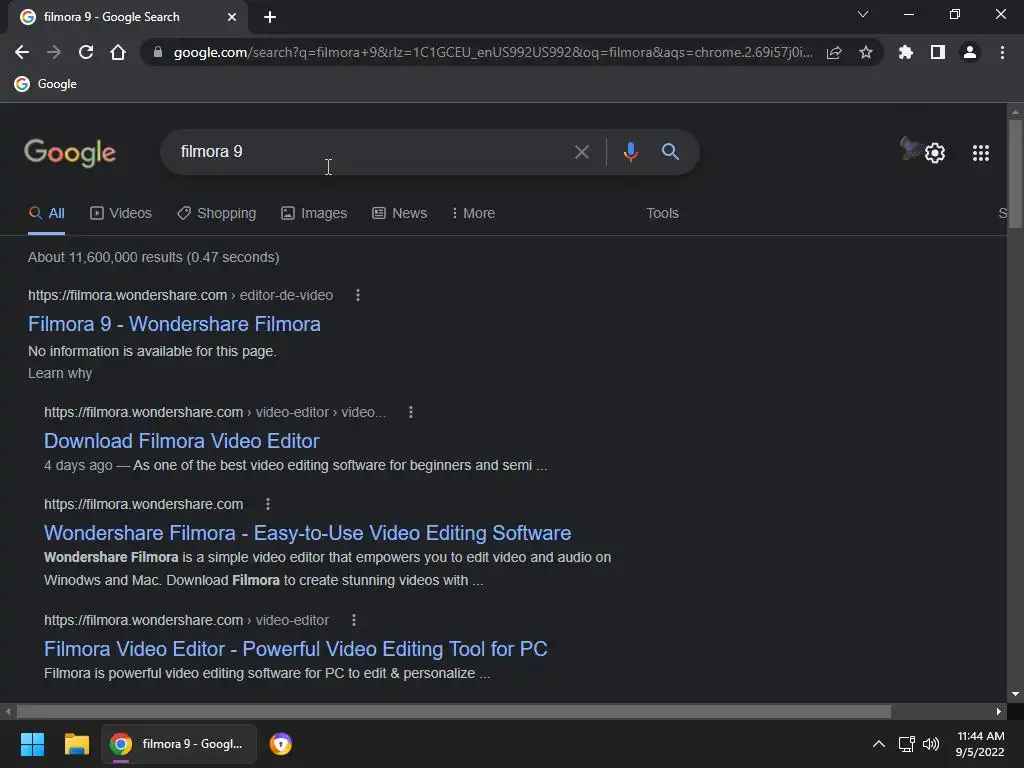Image resolution: width=1024 pixels, height=768 pixels.
Task: Open Chrome's three-dot menu
Action: [1002, 52]
